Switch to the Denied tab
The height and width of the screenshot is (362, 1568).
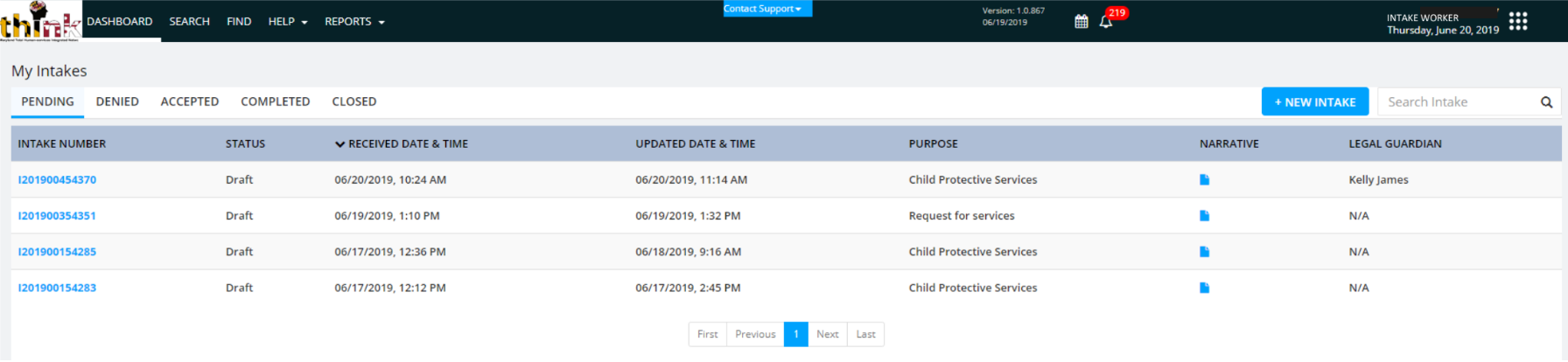tap(117, 102)
